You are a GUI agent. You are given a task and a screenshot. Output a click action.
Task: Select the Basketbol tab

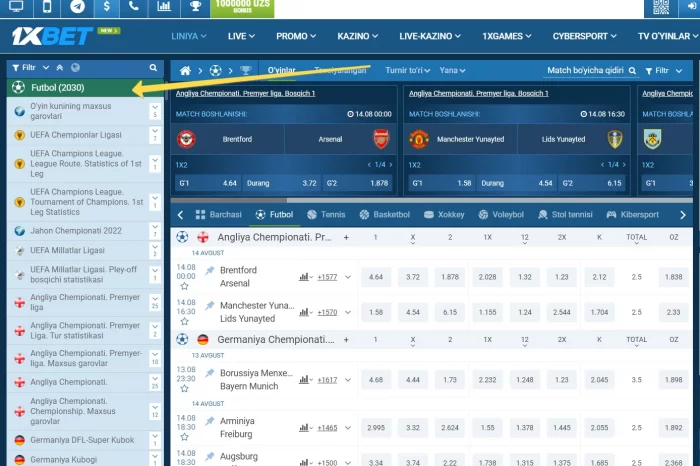[385, 215]
